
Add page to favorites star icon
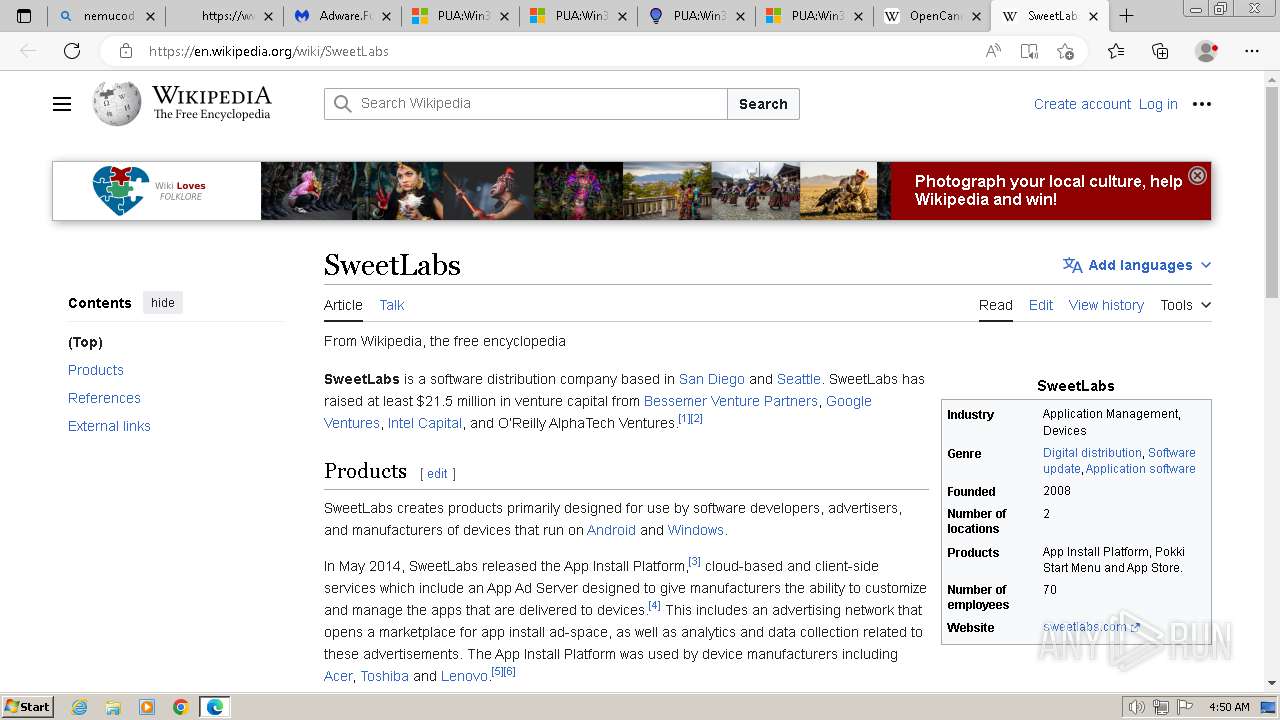[1065, 51]
